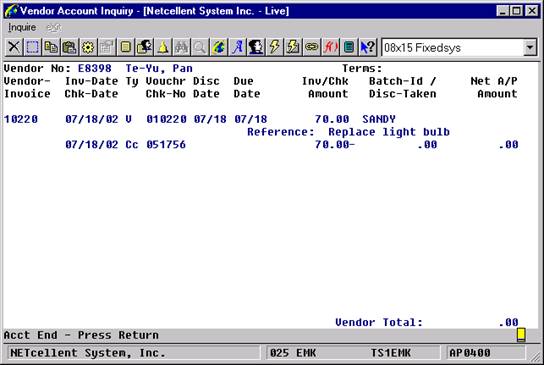Click the globe internet icon

click(219, 47)
